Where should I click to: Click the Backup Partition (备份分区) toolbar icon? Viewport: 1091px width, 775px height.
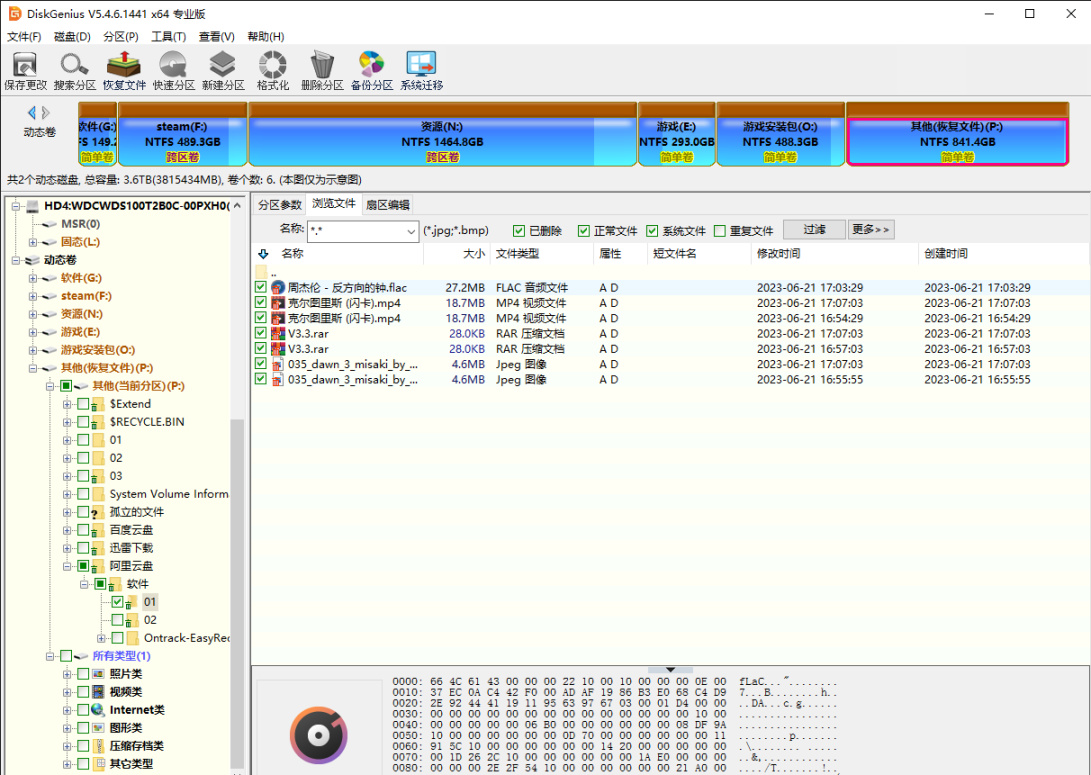pos(372,64)
